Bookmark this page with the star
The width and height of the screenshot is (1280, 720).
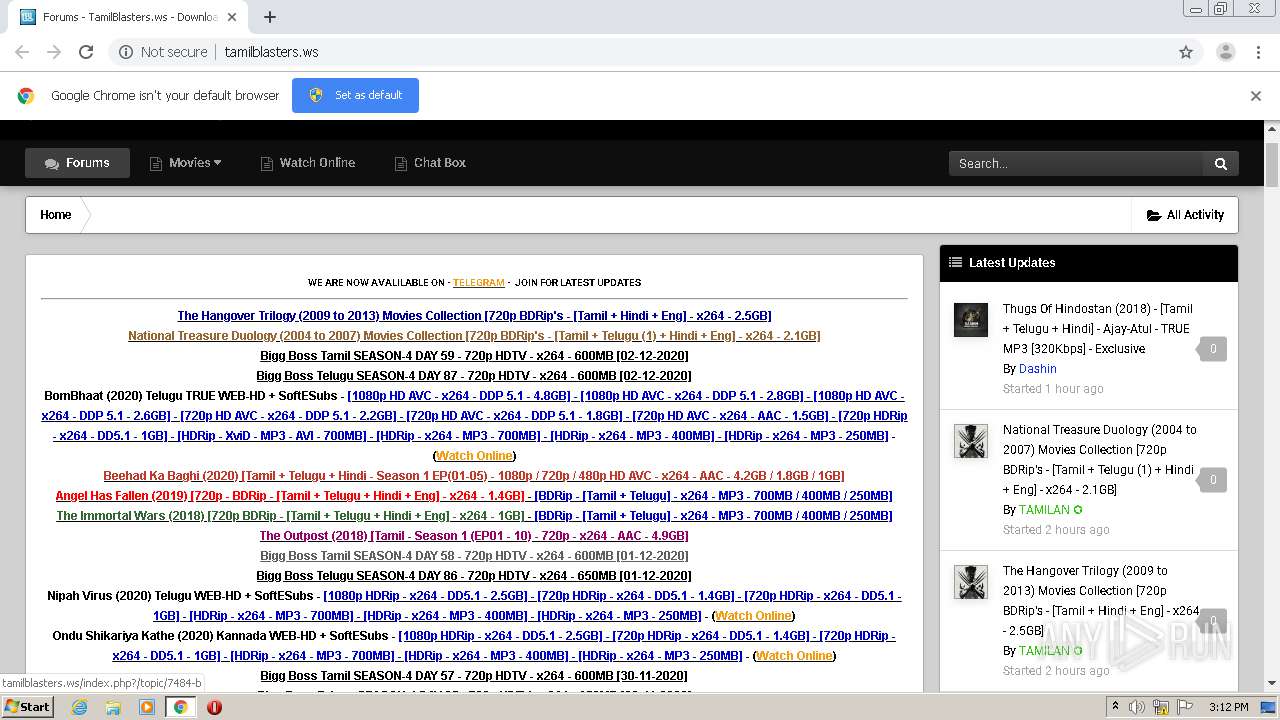1186,52
